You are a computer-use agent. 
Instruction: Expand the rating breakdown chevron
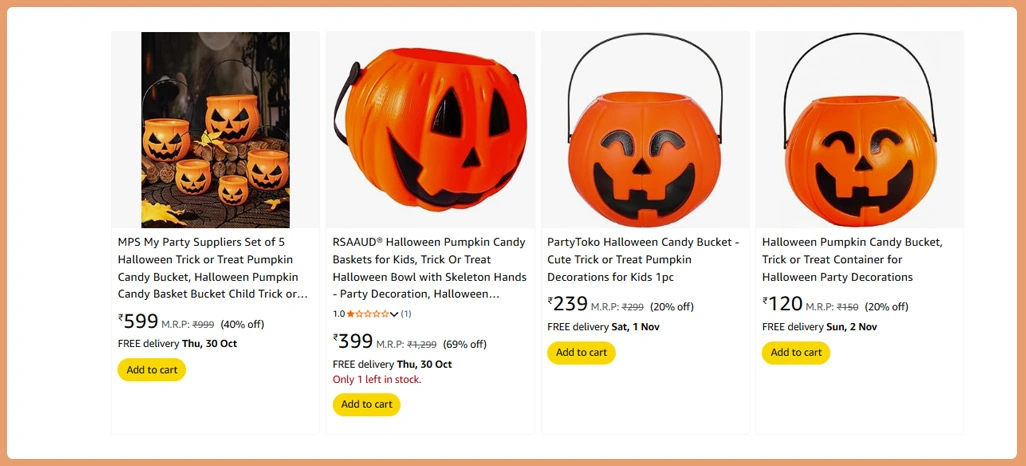(394, 314)
